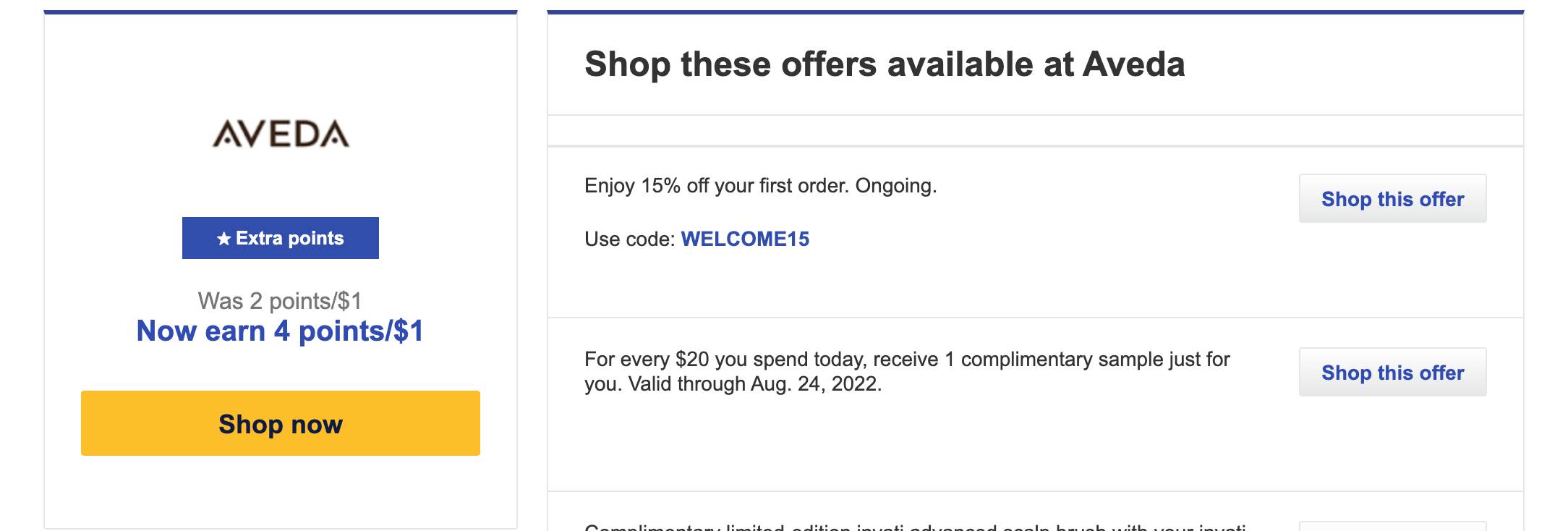The width and height of the screenshot is (1568, 531).
Task: Click the partially visible third offer button
Action: (x=1392, y=526)
